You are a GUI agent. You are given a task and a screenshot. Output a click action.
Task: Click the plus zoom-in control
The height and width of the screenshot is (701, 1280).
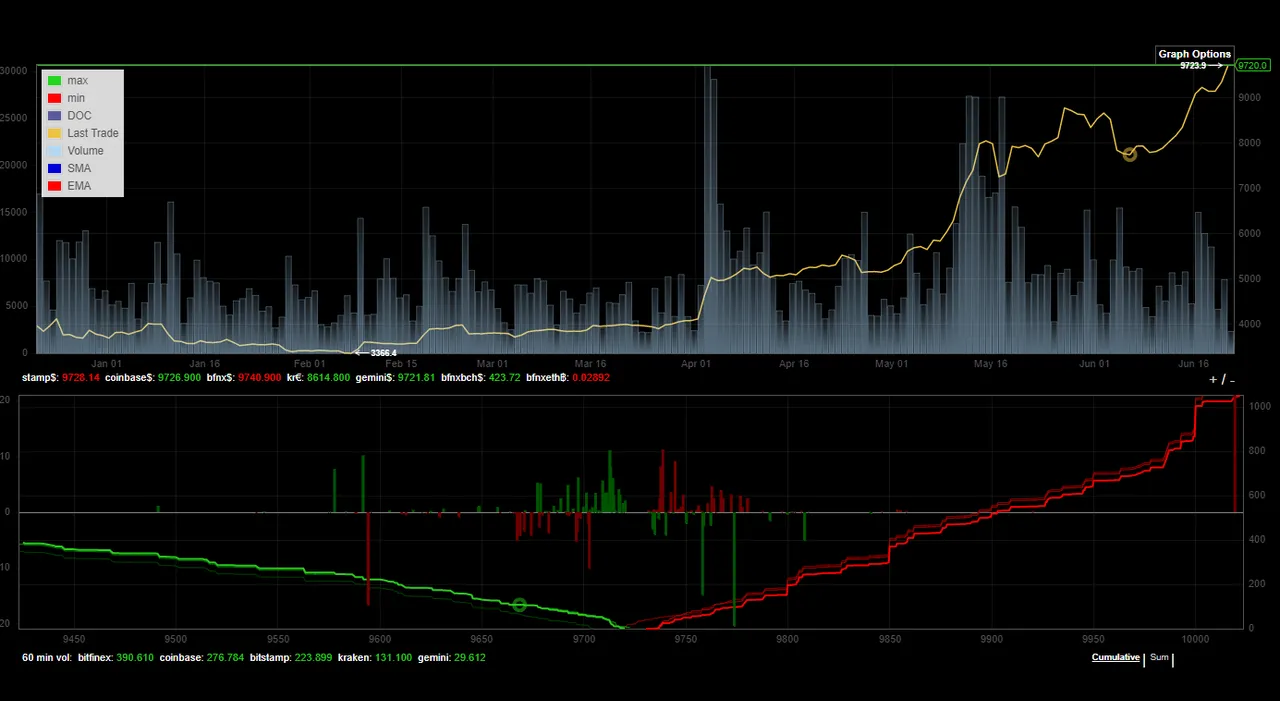(x=1213, y=380)
